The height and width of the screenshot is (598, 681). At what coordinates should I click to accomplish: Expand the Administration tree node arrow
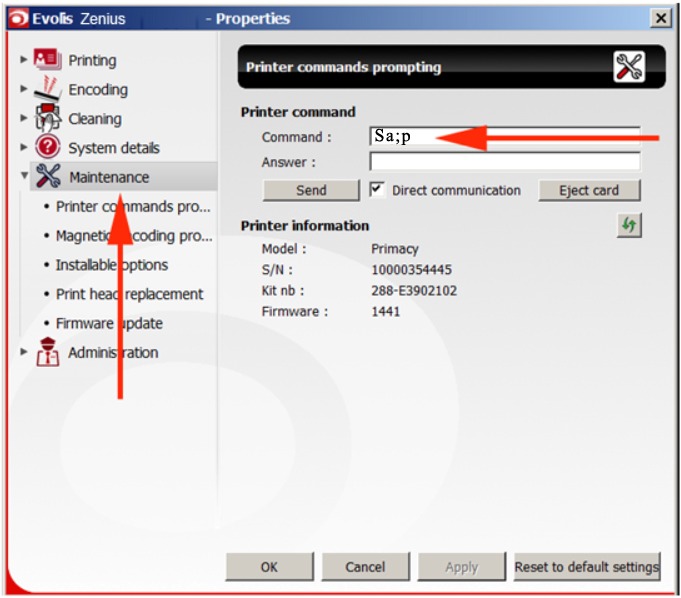coord(24,352)
